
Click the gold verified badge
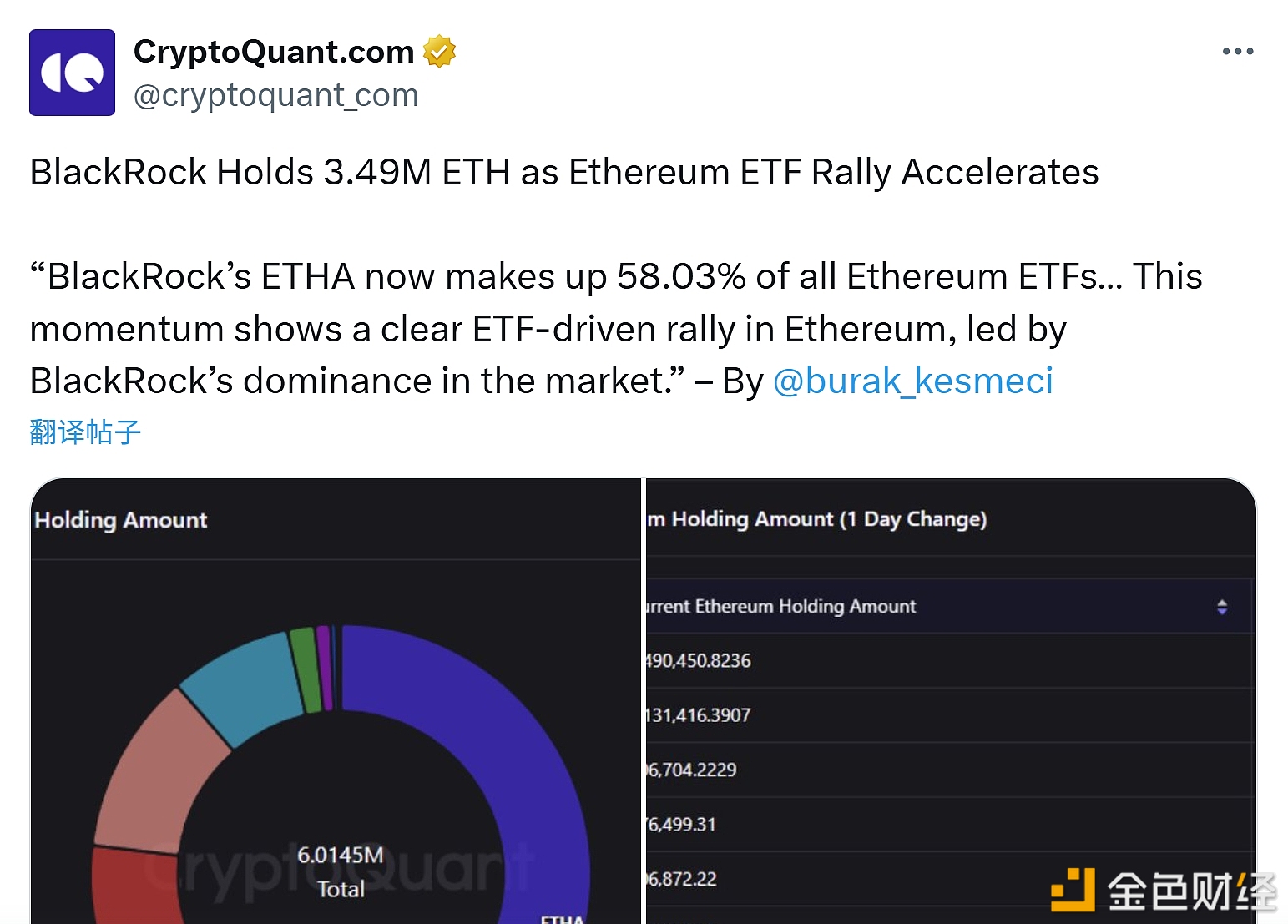(x=439, y=52)
